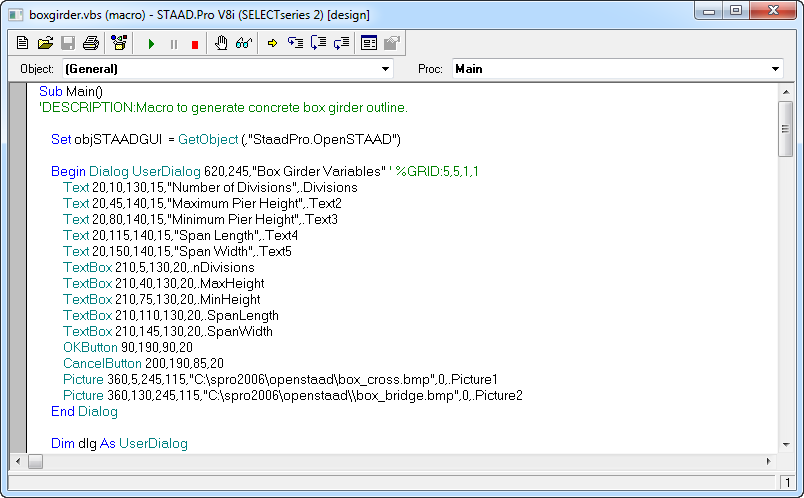This screenshot has width=804, height=498.
Task: Click the 'Maximum Pier Height' Text line
Action: pyautogui.click(x=202, y=203)
